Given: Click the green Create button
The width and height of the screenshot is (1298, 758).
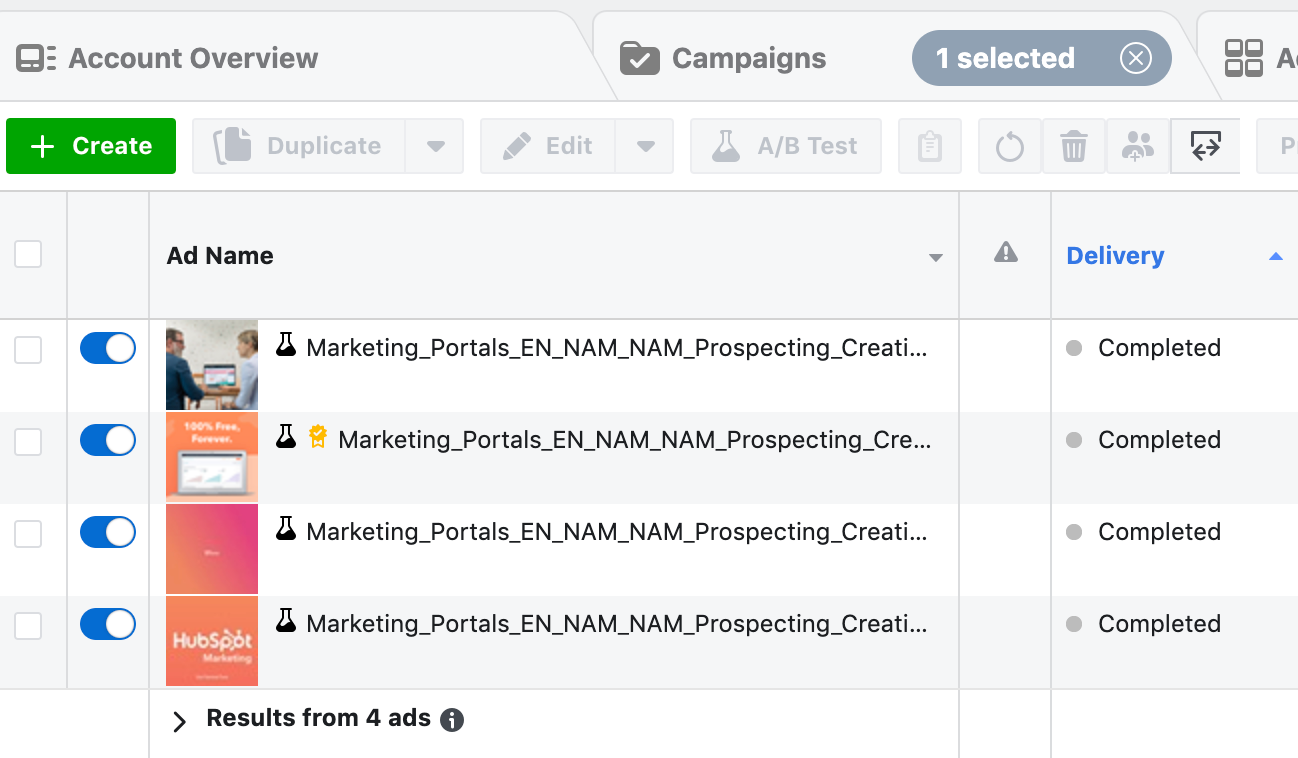Looking at the screenshot, I should [91, 146].
